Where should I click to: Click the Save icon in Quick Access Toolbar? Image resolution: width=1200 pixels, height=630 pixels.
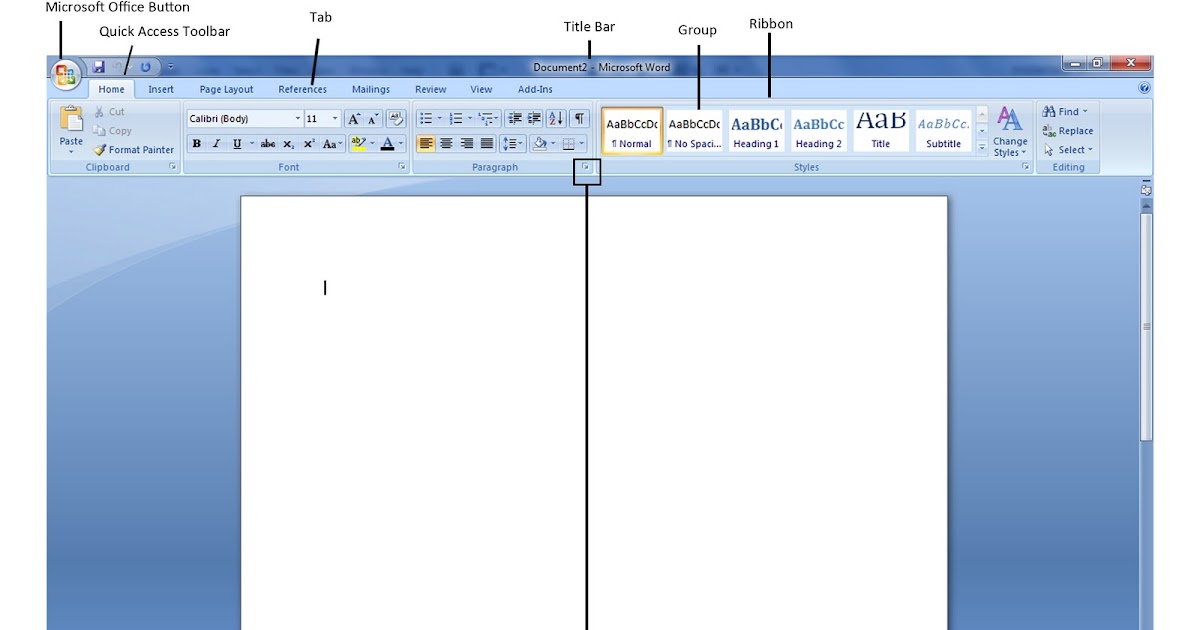click(x=99, y=67)
